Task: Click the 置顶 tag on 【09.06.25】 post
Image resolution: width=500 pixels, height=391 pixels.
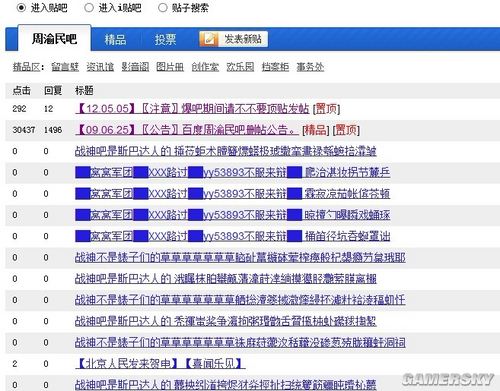Action: 346,130
